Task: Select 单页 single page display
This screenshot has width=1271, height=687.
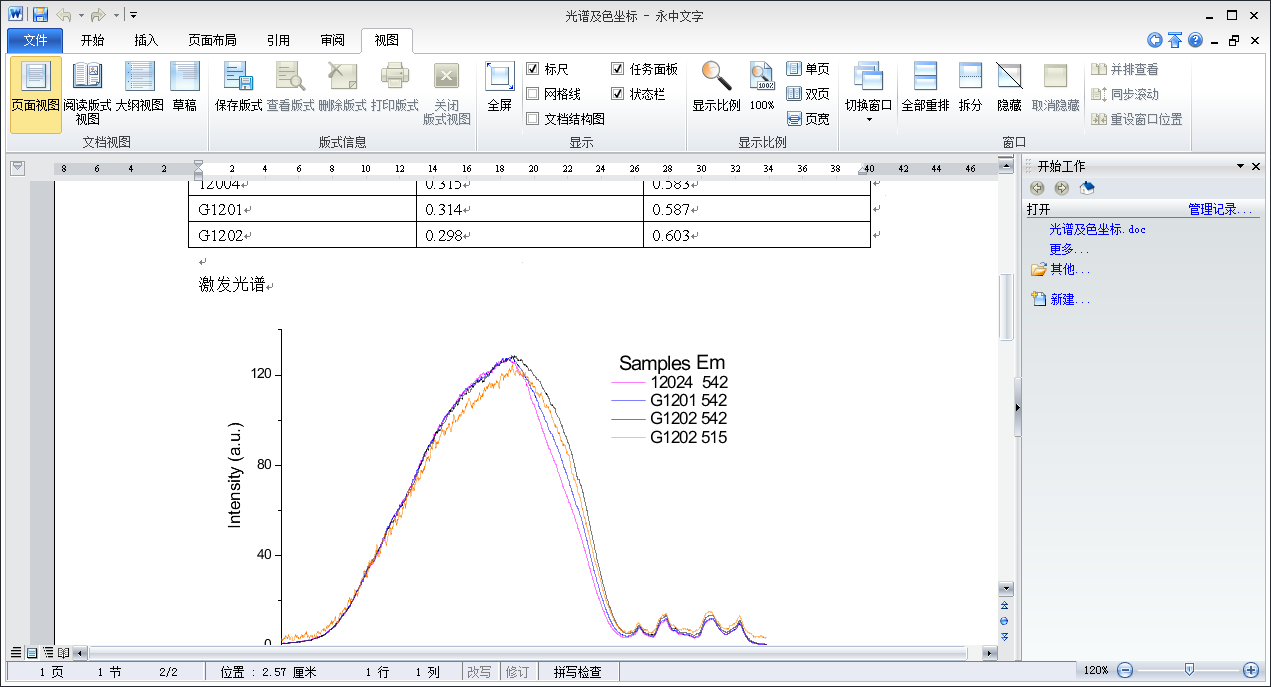Action: click(808, 69)
